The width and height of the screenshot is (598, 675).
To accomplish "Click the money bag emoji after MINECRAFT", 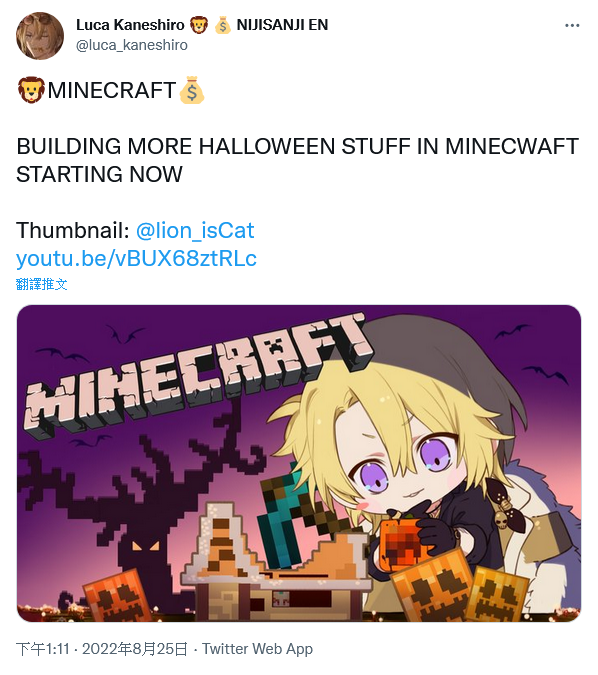I will tap(191, 90).
